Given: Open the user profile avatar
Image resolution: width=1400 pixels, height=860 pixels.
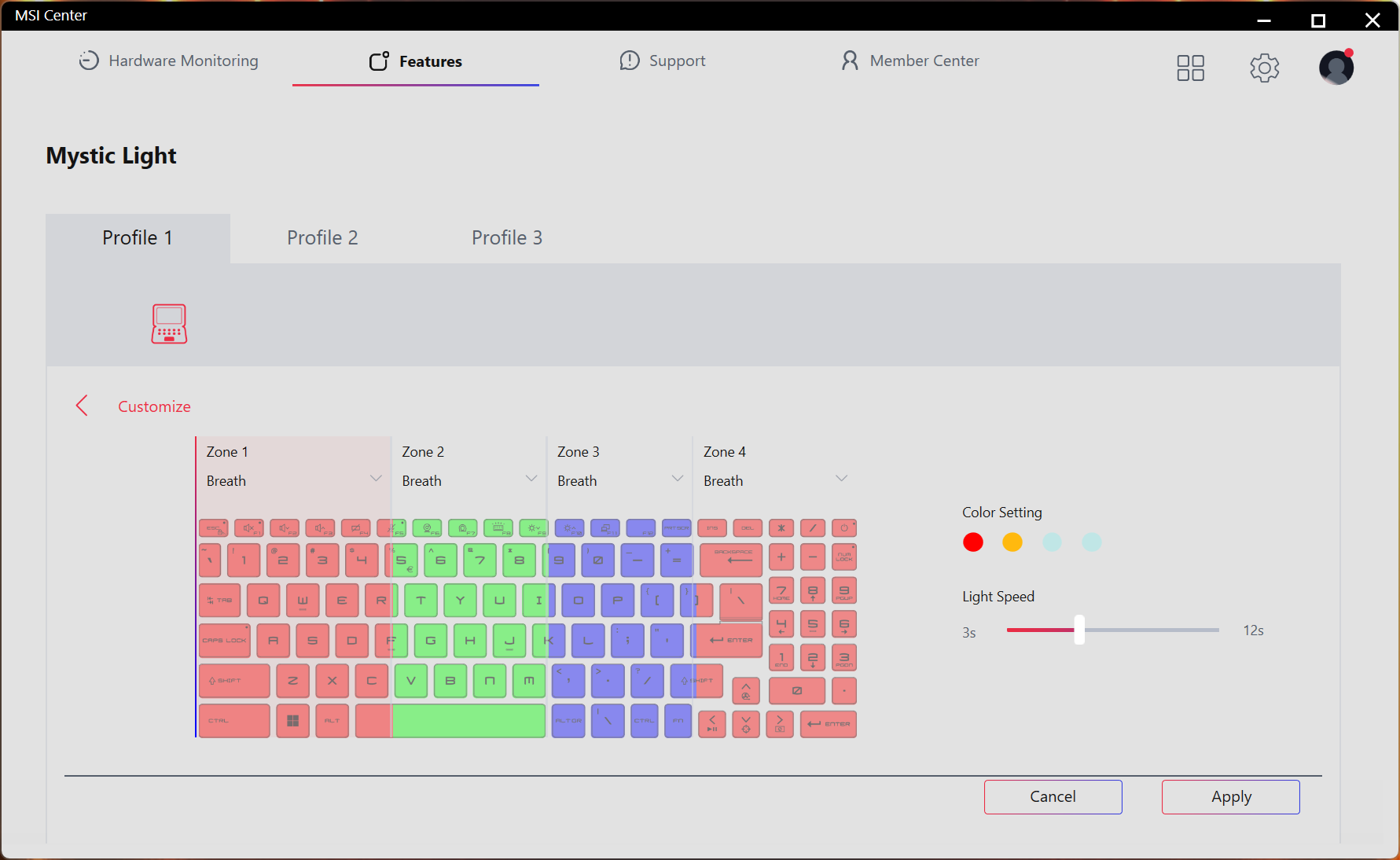Looking at the screenshot, I should click(1336, 68).
